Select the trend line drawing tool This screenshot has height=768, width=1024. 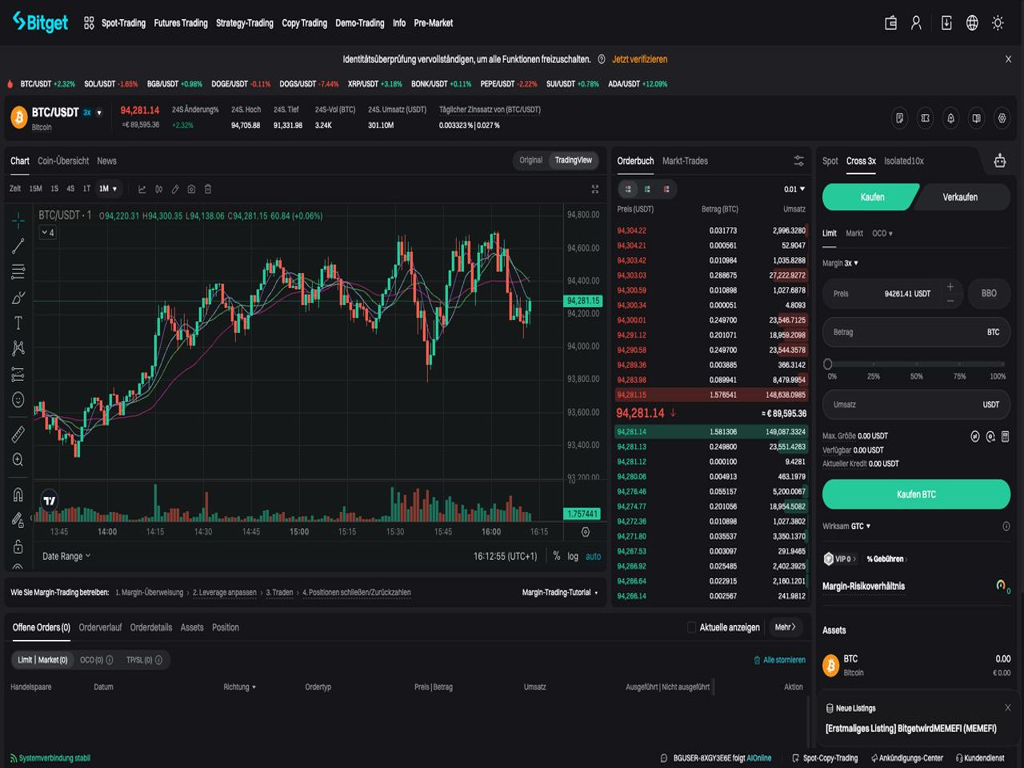[18, 246]
